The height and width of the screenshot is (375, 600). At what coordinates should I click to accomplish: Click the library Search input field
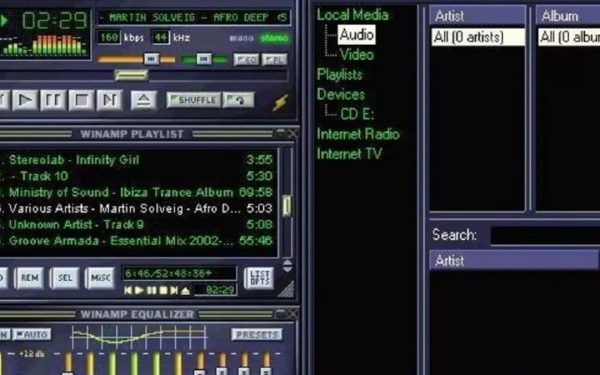(545, 235)
